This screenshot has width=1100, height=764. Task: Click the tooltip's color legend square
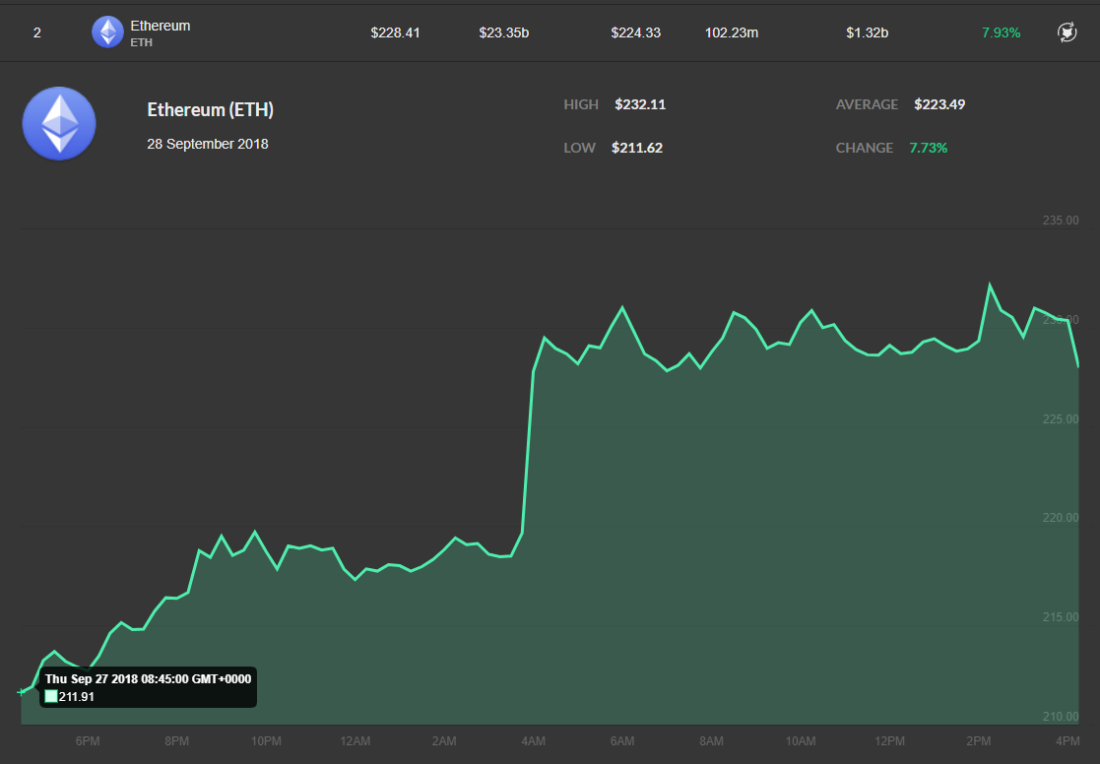tap(51, 697)
